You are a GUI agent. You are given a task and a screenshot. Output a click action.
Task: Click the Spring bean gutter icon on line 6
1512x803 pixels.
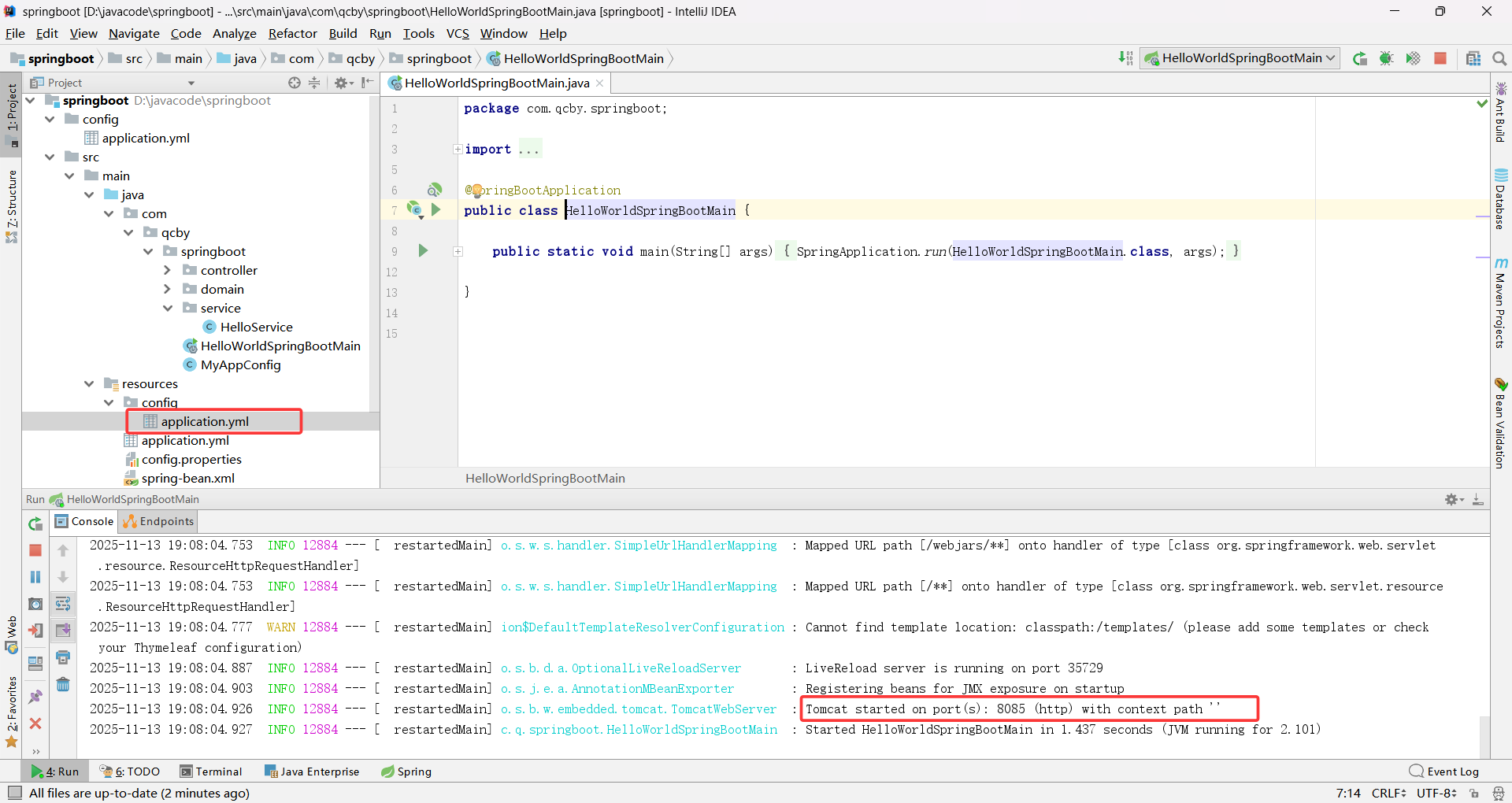[434, 190]
